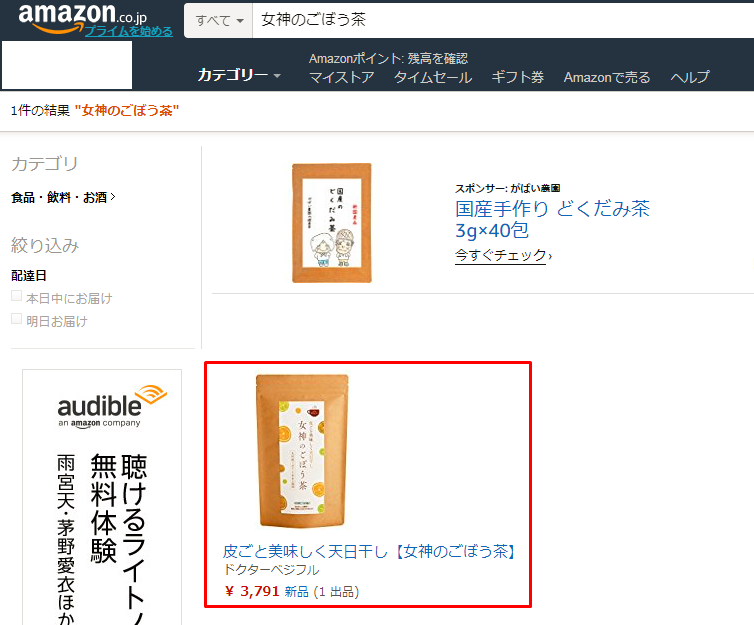Viewport: 754px width, 625px height.
Task: Check the 本日中にお届け checkbox
Action: pos(16,296)
